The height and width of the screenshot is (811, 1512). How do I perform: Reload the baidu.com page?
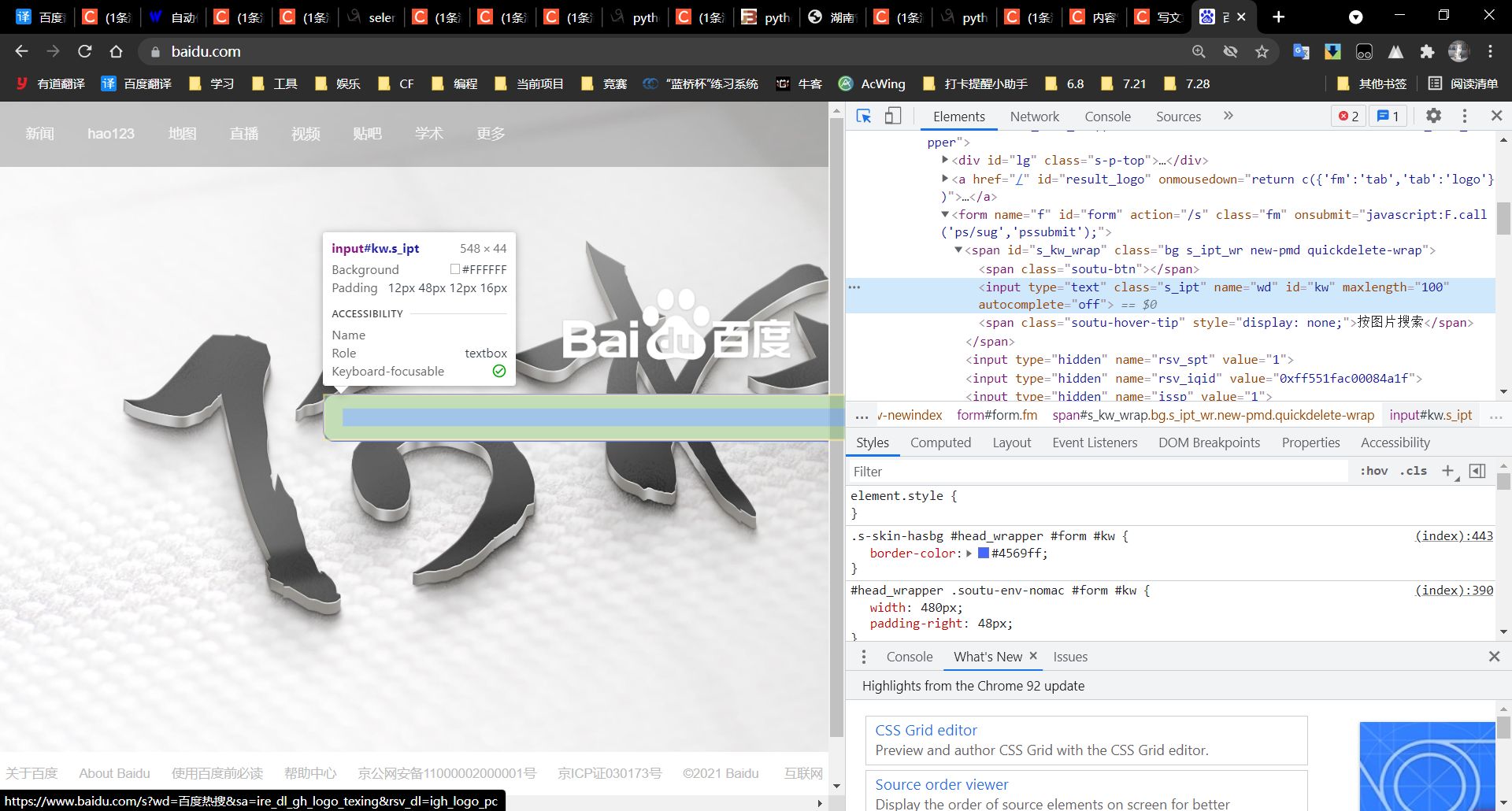coord(84,51)
